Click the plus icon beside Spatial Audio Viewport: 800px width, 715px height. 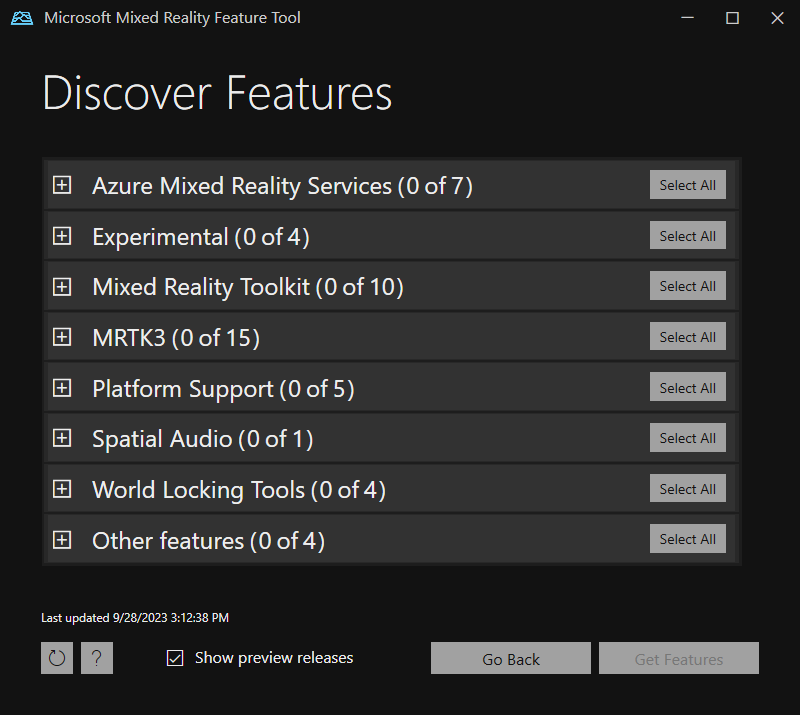[x=62, y=438]
